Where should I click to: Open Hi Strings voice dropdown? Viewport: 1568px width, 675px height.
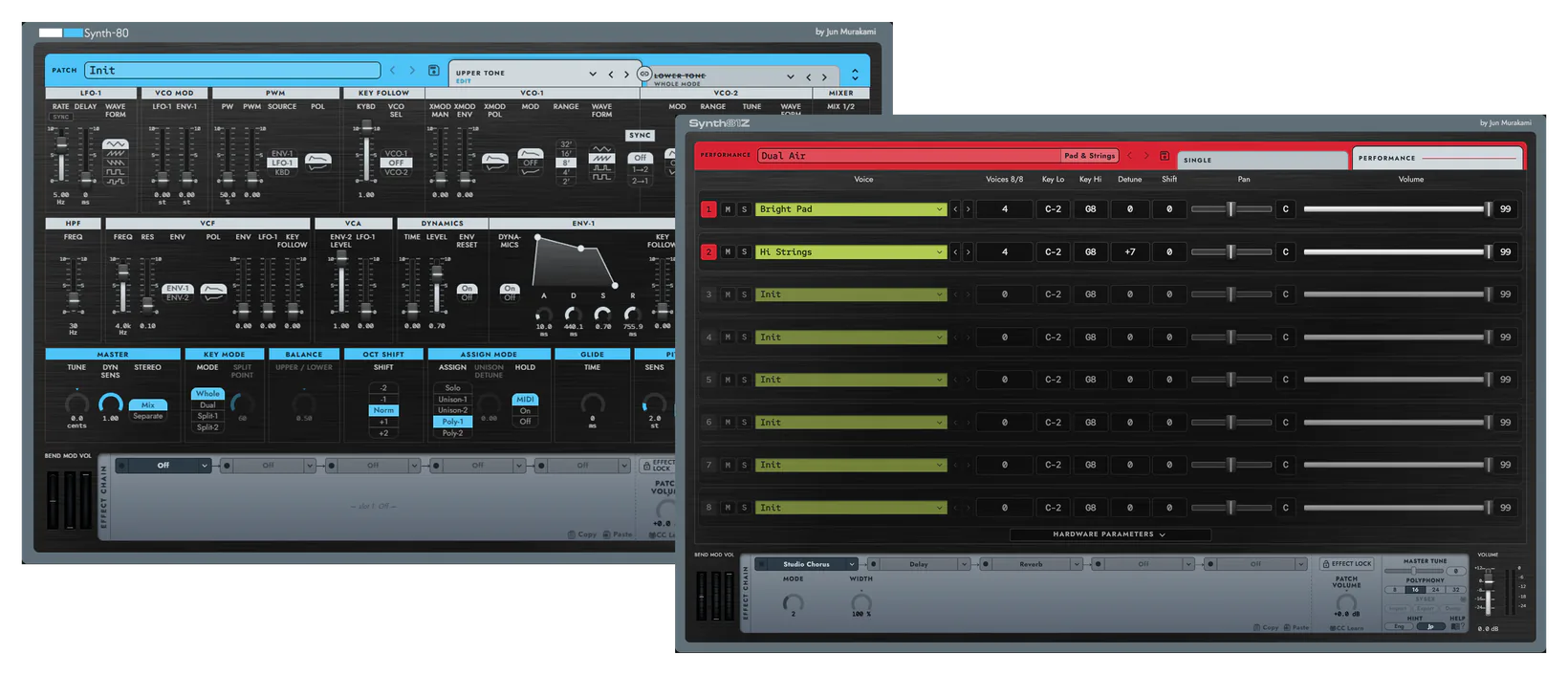pyautogui.click(x=939, y=252)
